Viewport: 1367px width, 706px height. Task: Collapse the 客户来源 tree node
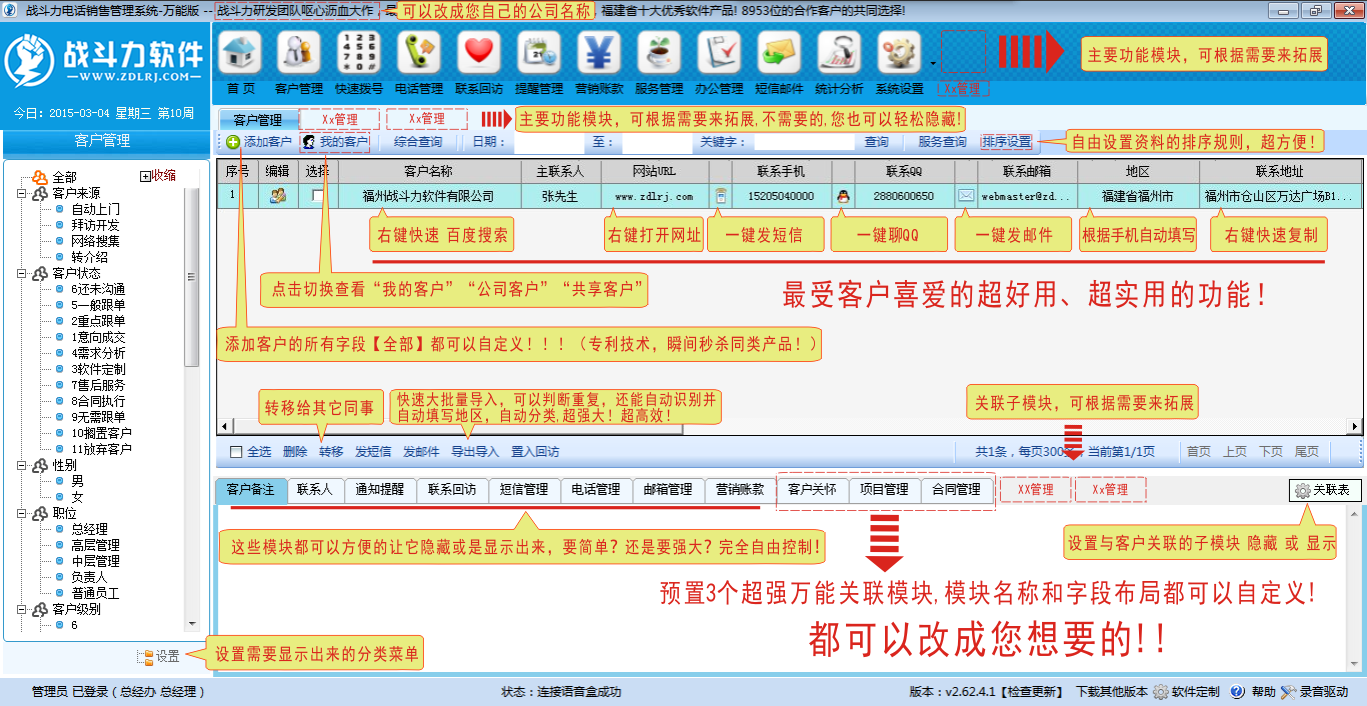pyautogui.click(x=21, y=193)
